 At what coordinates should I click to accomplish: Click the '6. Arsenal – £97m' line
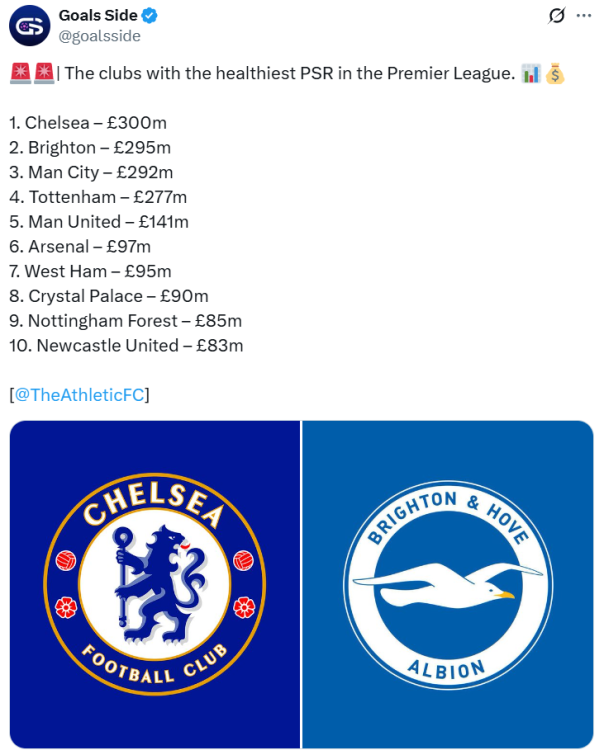point(80,247)
